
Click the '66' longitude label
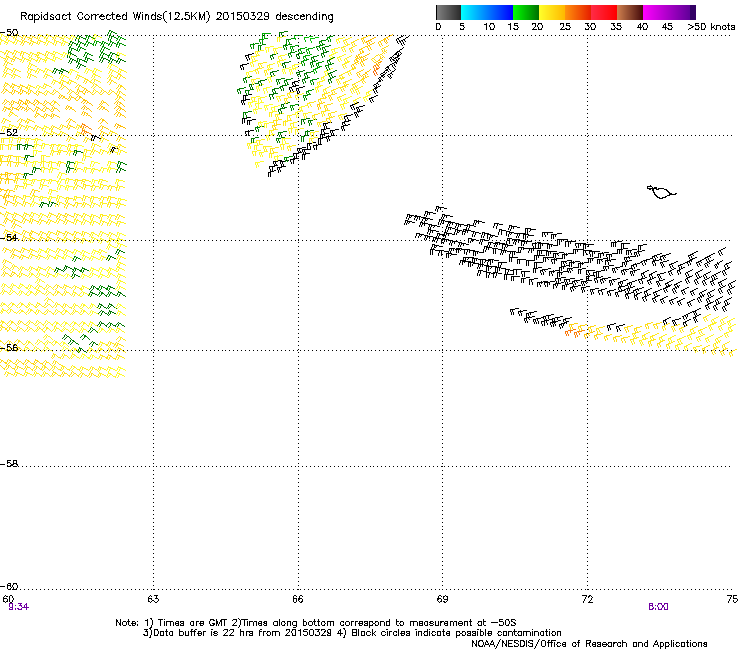click(298, 599)
